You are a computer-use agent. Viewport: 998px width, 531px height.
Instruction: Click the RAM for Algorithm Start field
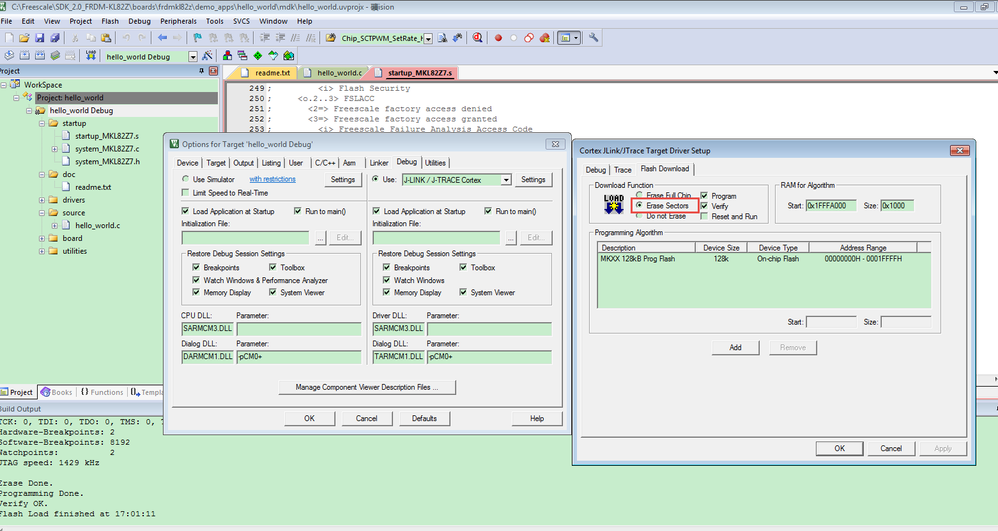831,206
